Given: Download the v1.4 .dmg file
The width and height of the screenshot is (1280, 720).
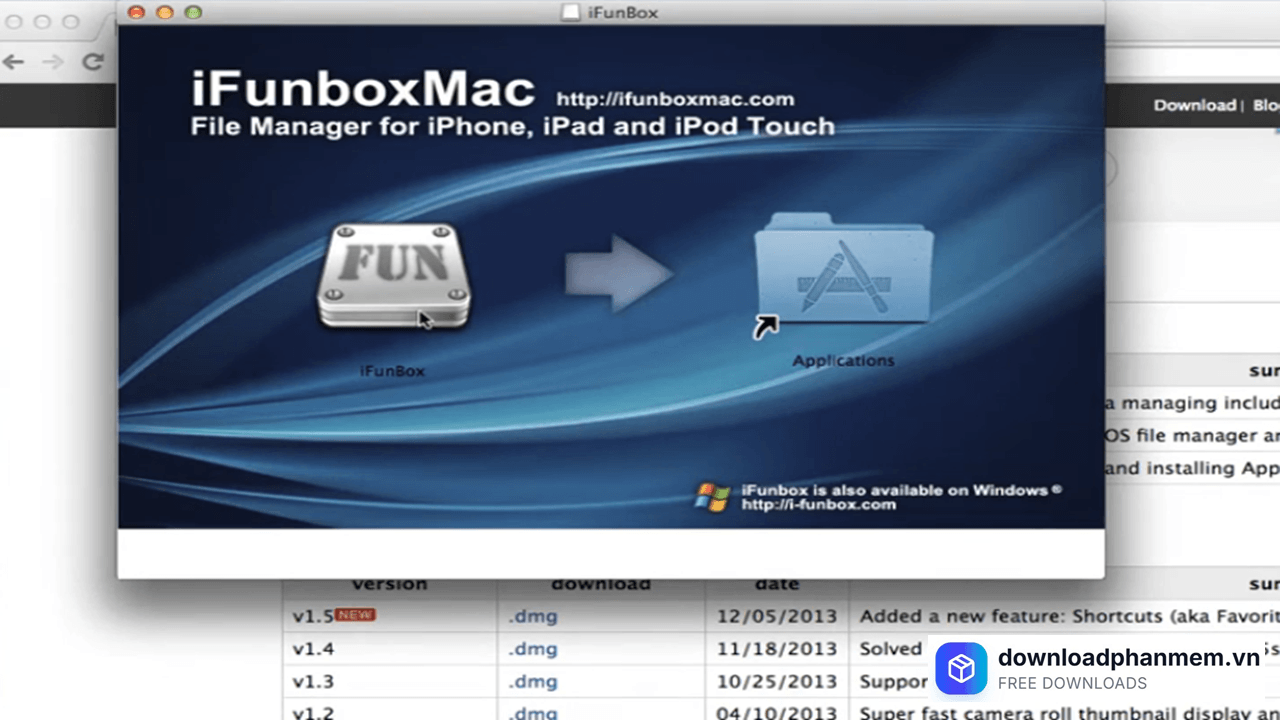Looking at the screenshot, I should coord(533,648).
